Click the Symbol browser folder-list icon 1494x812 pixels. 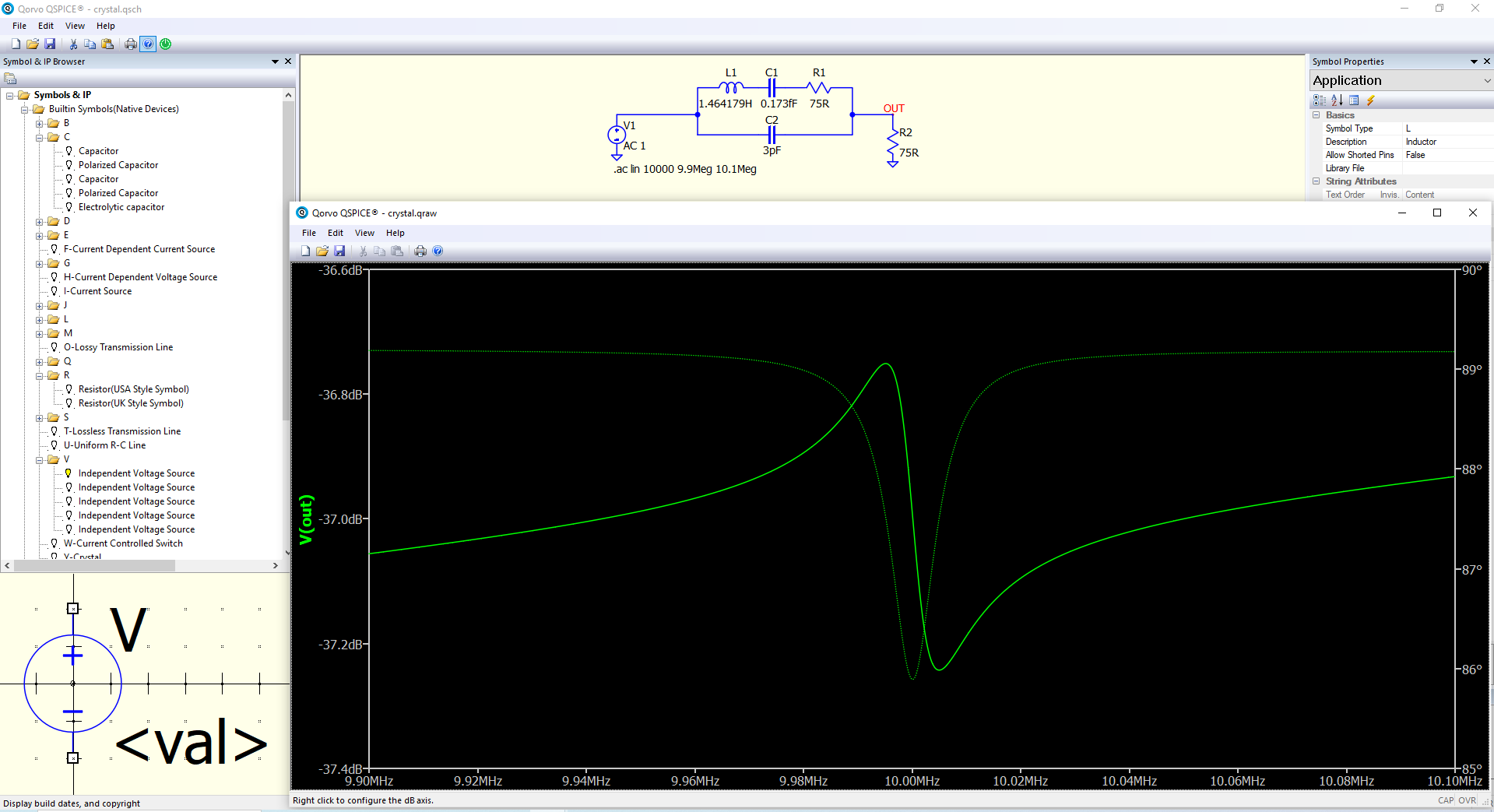10,78
